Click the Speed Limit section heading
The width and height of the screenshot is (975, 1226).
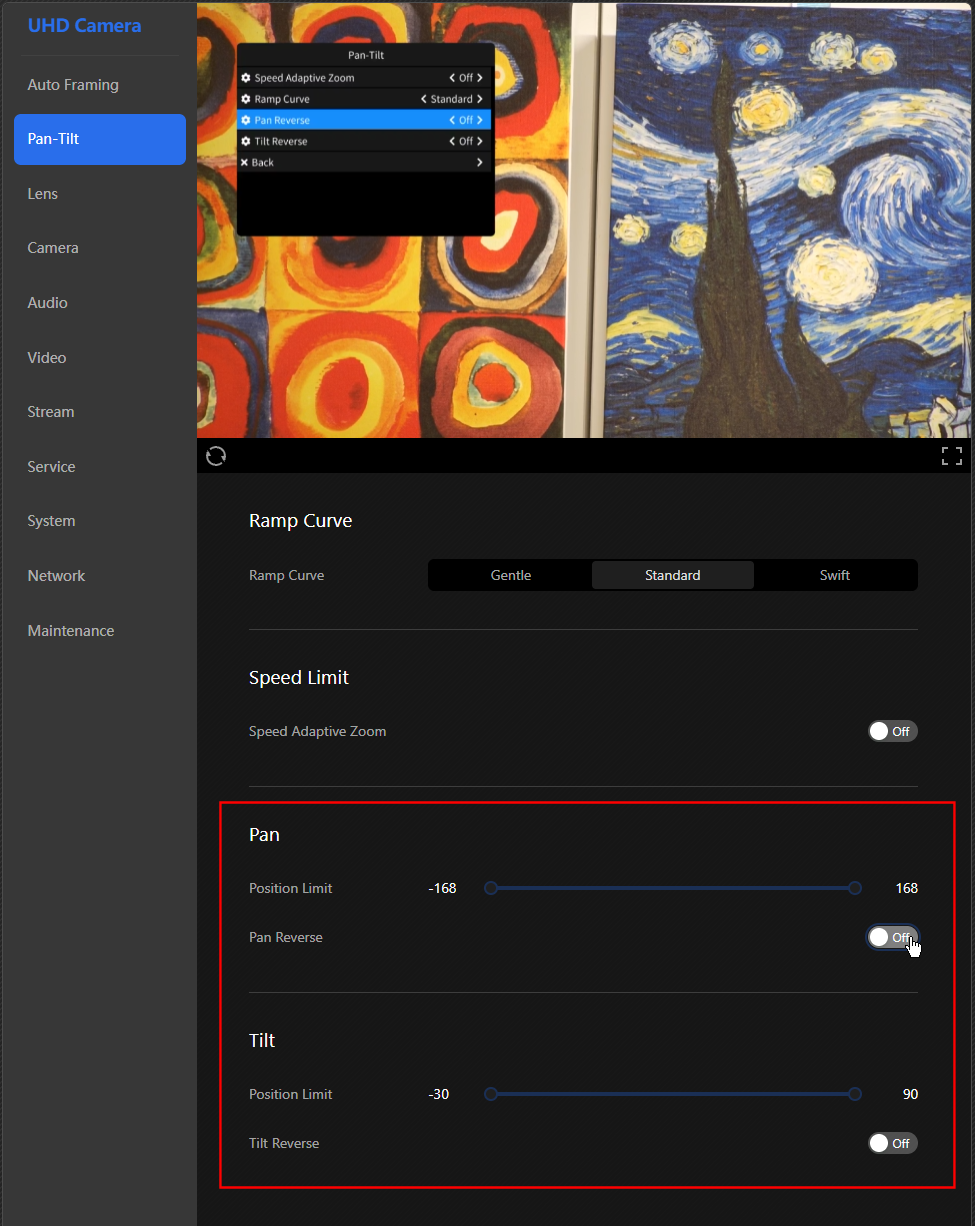299,677
